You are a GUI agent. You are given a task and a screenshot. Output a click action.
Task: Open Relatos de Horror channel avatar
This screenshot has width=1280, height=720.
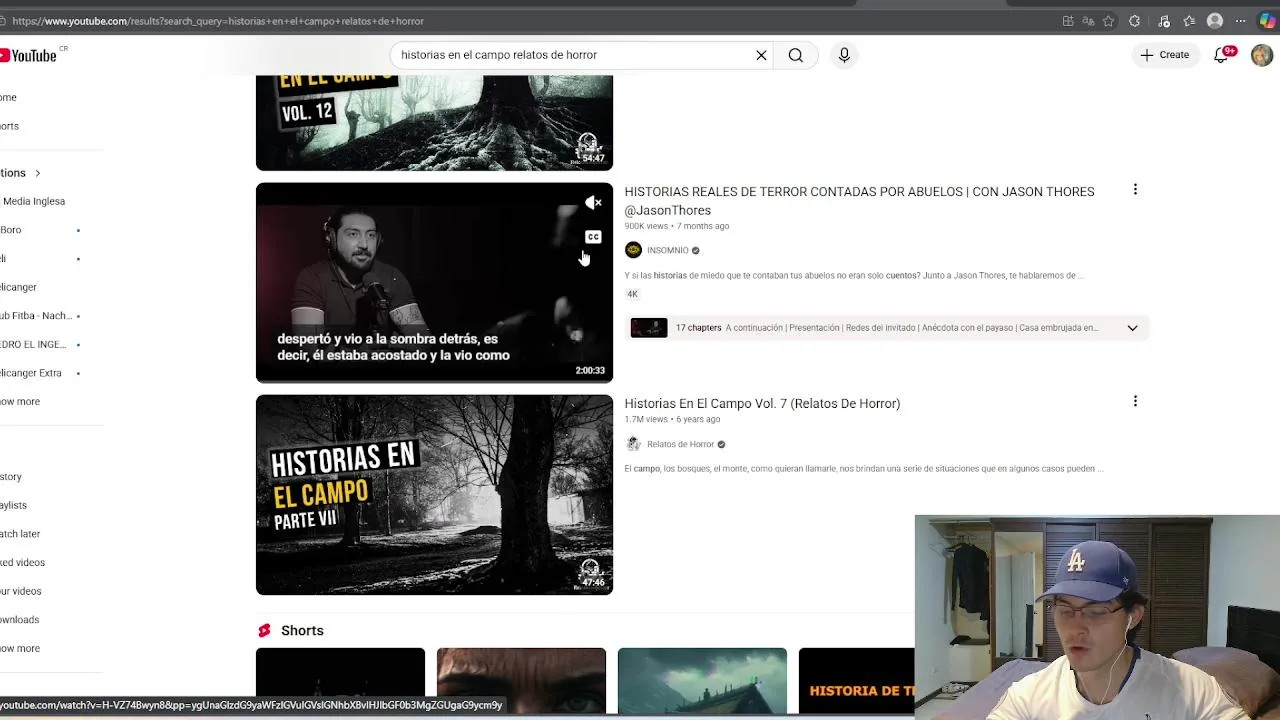633,444
